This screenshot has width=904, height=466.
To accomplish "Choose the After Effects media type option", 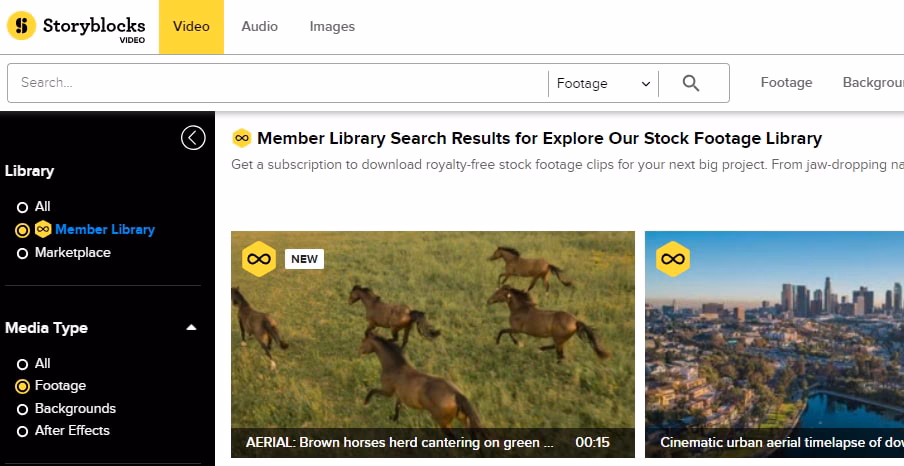I will coord(22,431).
